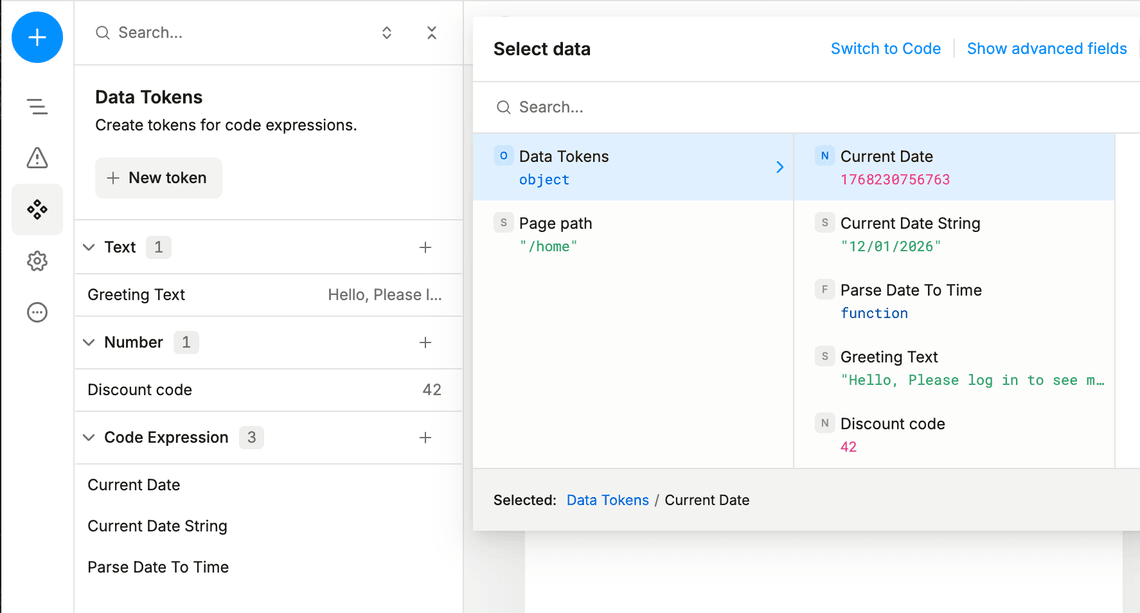Click Show advanced fields link
1140x613 pixels.
click(x=1046, y=49)
